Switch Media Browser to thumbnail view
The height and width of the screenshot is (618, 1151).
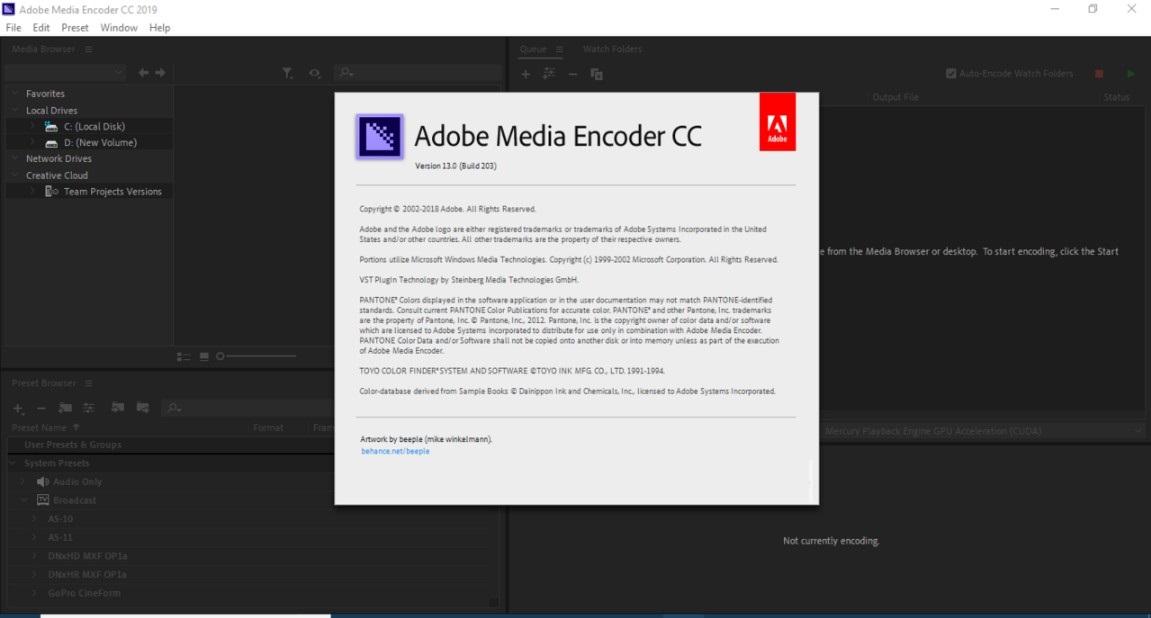pyautogui.click(x=204, y=357)
